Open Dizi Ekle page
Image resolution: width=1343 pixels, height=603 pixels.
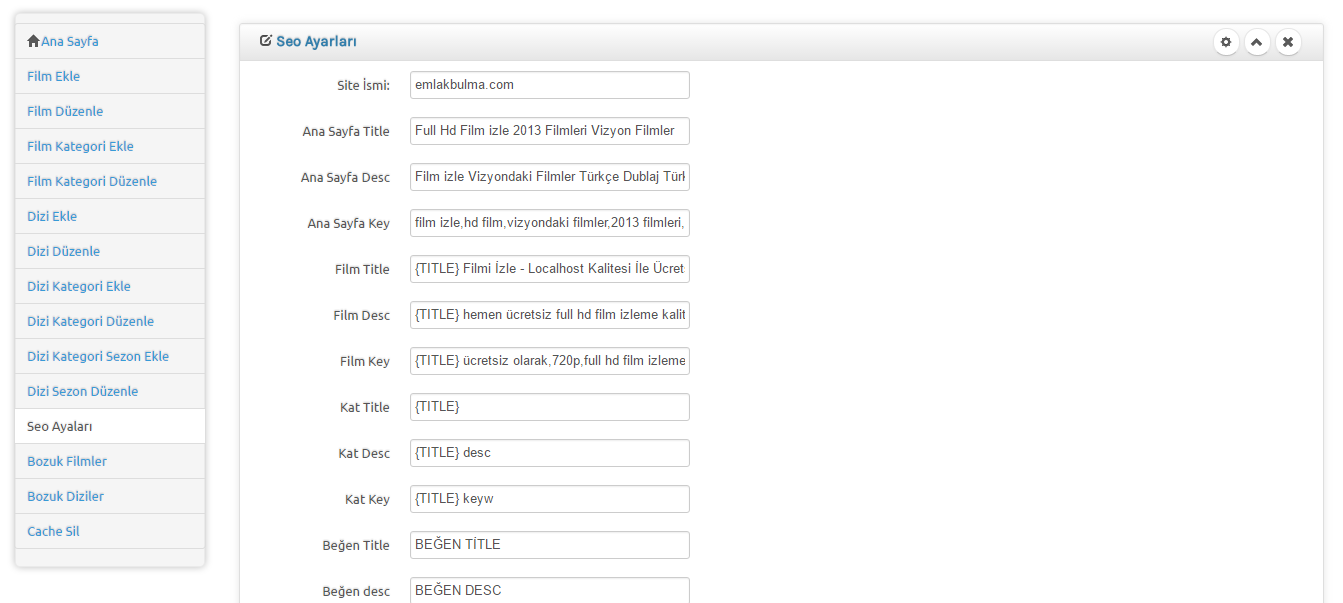[x=110, y=216]
